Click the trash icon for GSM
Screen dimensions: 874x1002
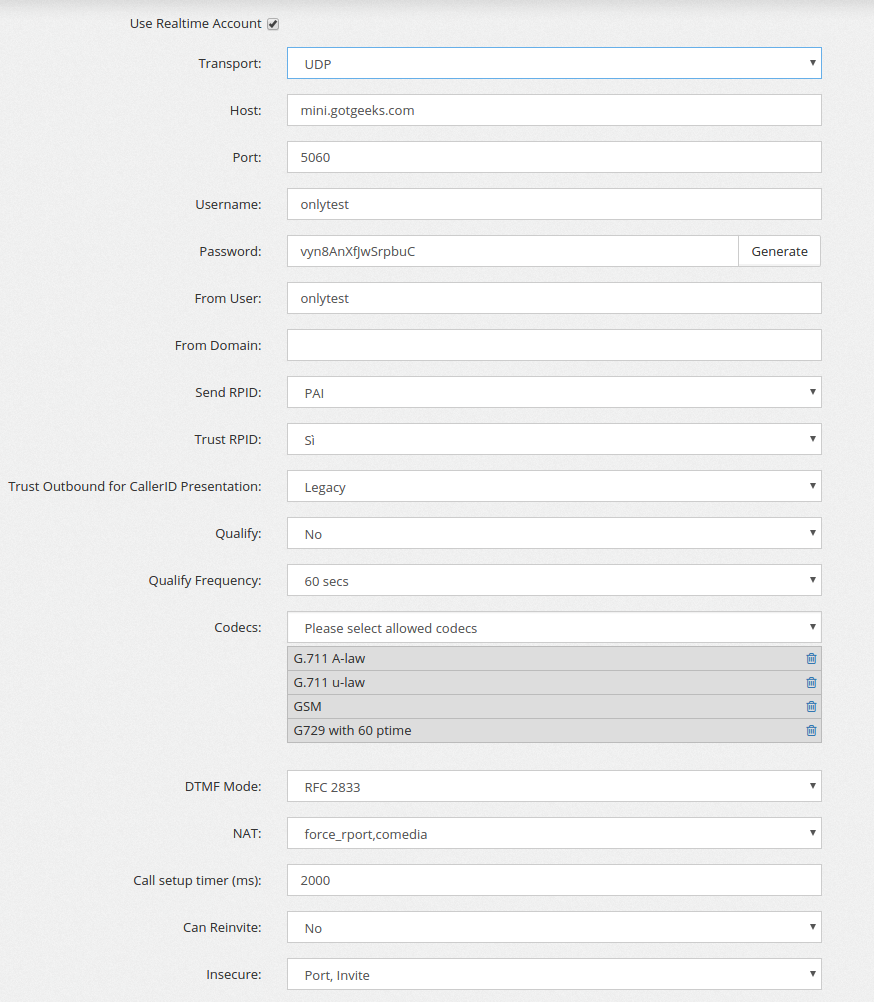(811, 706)
